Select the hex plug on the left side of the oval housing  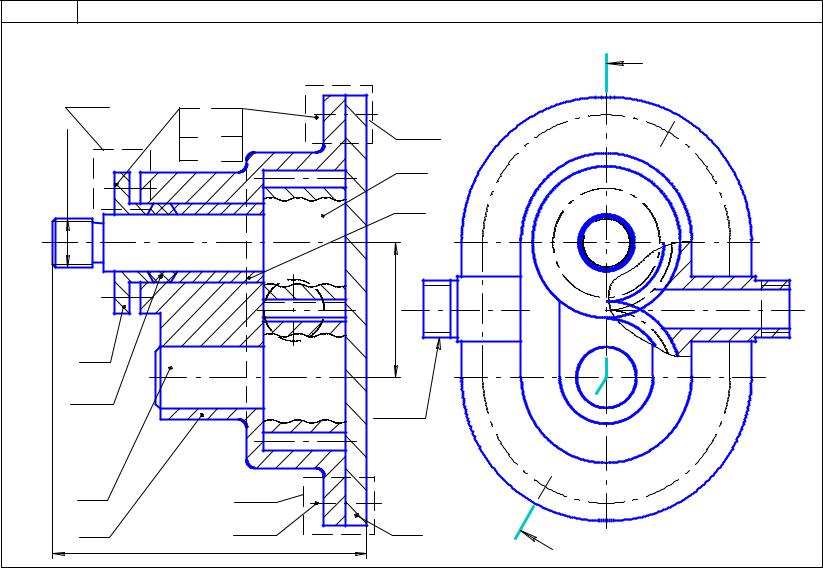[438, 309]
